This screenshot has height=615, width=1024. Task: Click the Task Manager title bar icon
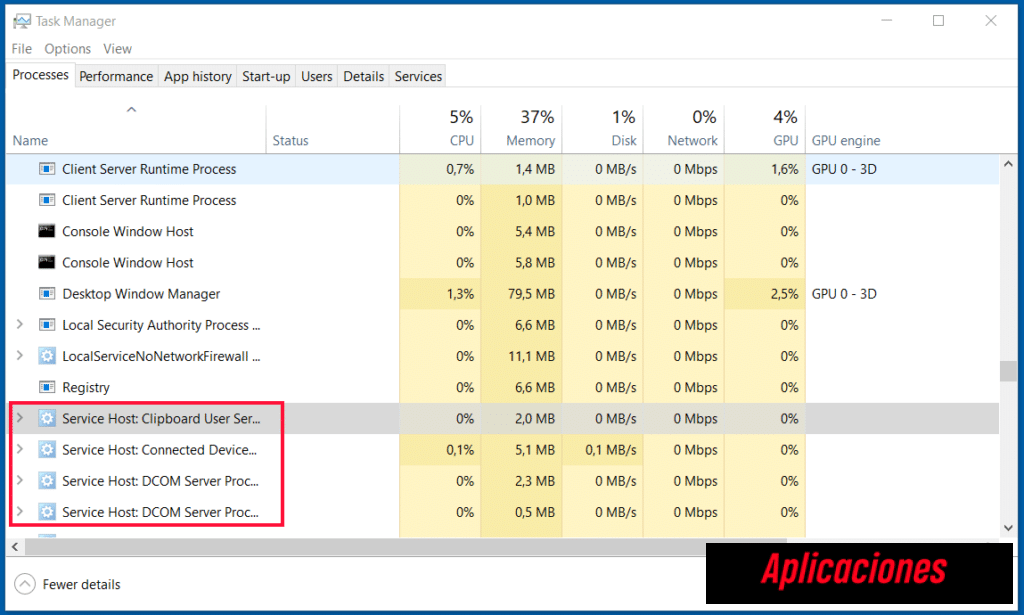coord(22,21)
